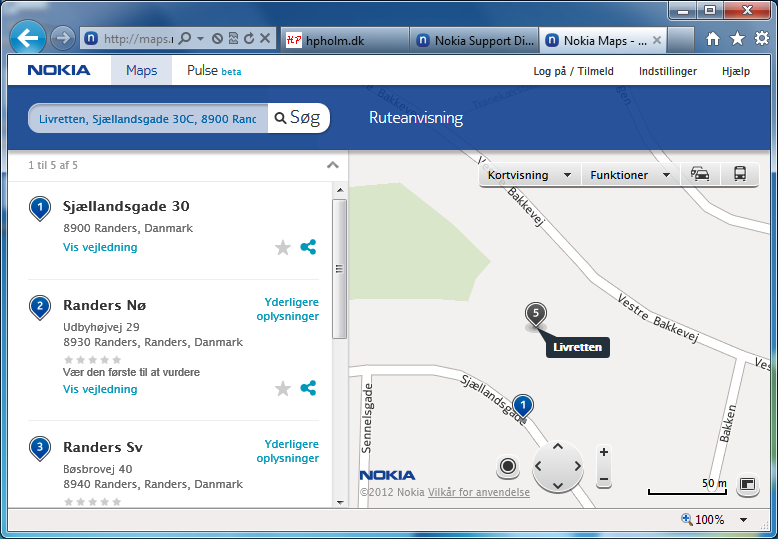Close the Nokia Maps tab
The height and width of the screenshot is (539, 778).
[x=657, y=40]
